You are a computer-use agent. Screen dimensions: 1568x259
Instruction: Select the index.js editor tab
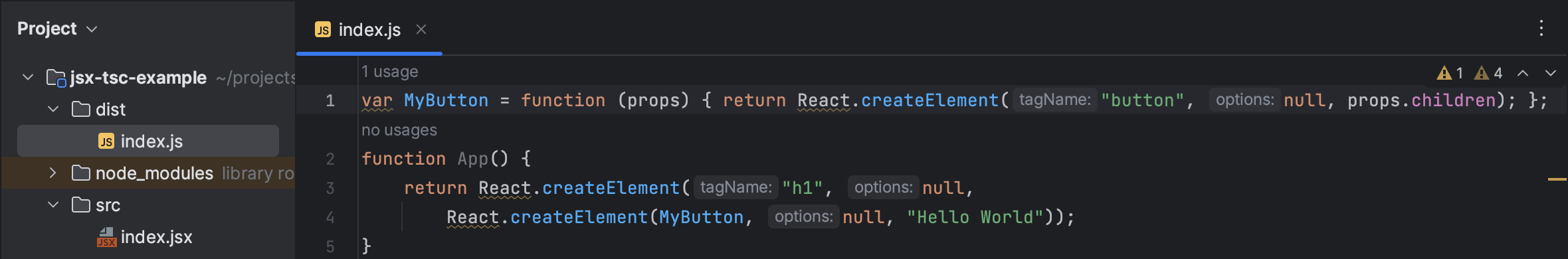coord(369,30)
